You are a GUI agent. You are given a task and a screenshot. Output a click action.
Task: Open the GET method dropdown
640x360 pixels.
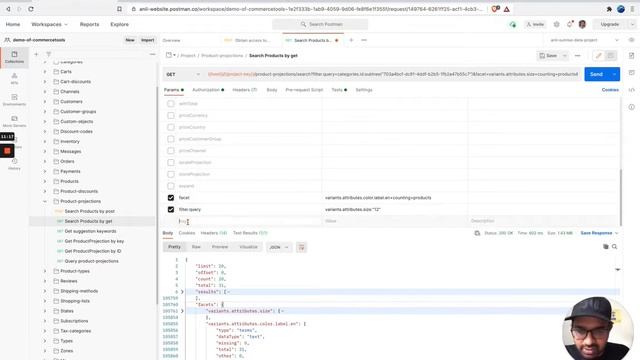coord(183,74)
